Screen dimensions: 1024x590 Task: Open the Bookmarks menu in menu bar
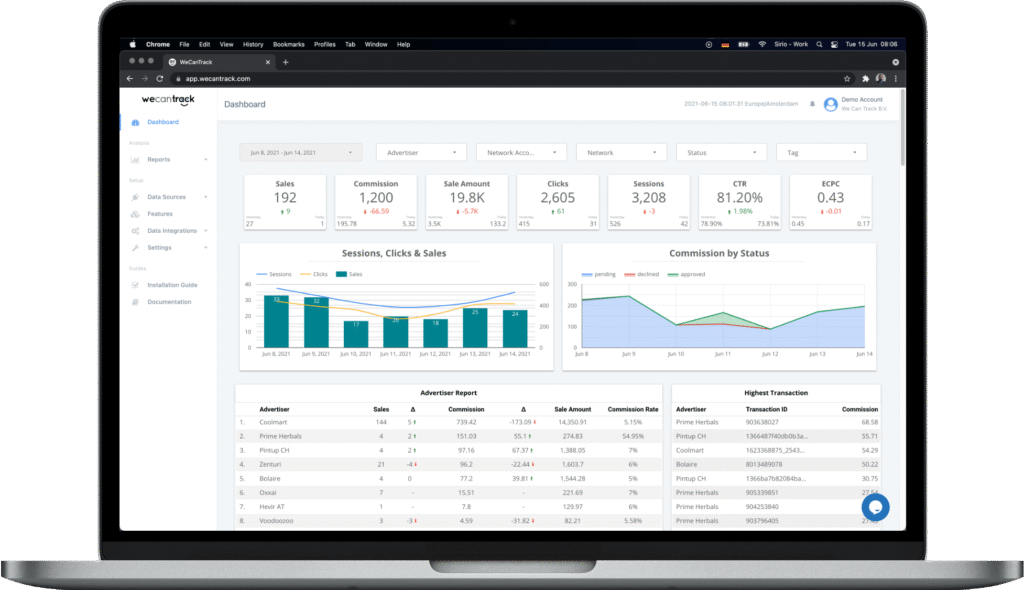pyautogui.click(x=288, y=44)
